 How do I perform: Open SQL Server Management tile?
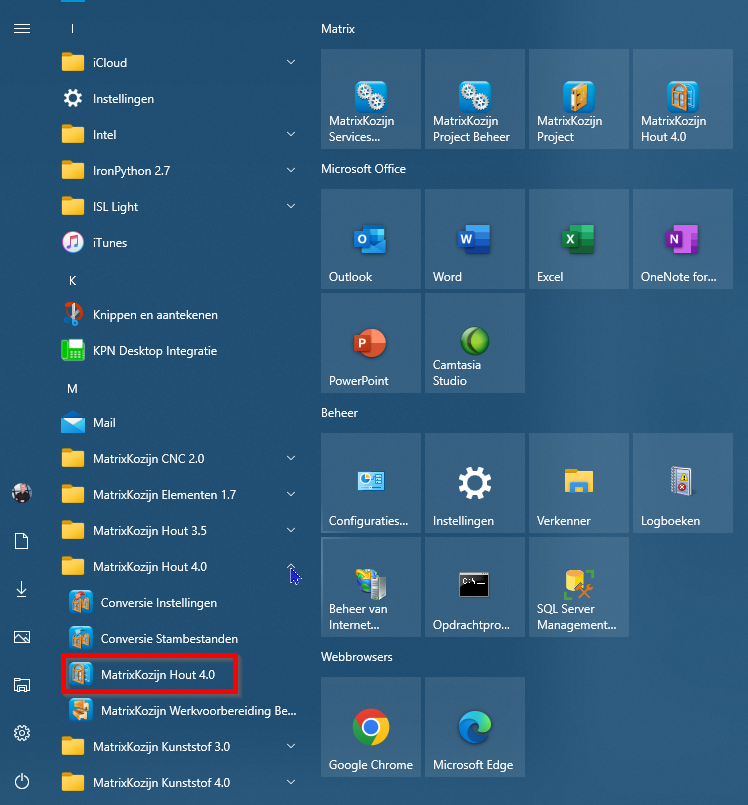(578, 587)
